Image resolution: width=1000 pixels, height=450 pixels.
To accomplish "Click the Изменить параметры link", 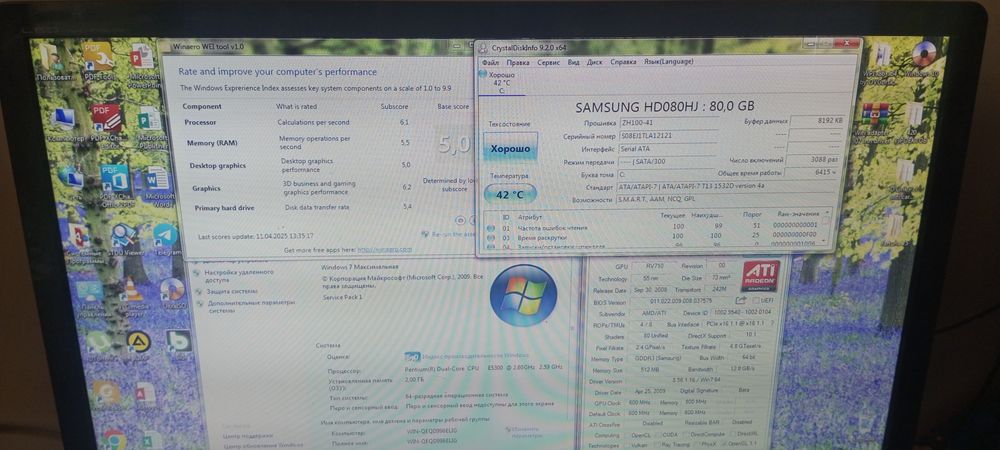I will click(x=527, y=433).
